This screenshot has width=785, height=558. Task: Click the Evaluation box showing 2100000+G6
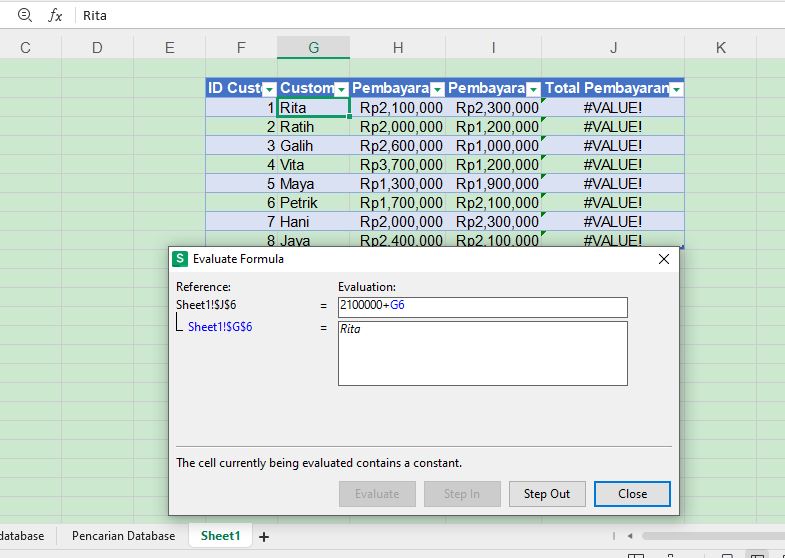point(483,307)
